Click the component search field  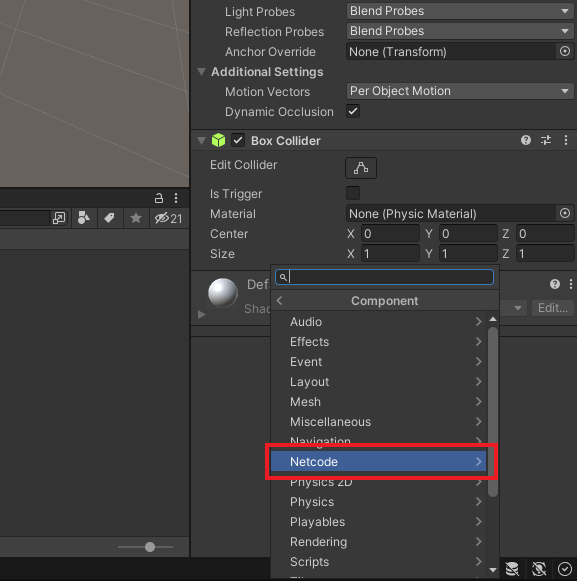pos(384,277)
